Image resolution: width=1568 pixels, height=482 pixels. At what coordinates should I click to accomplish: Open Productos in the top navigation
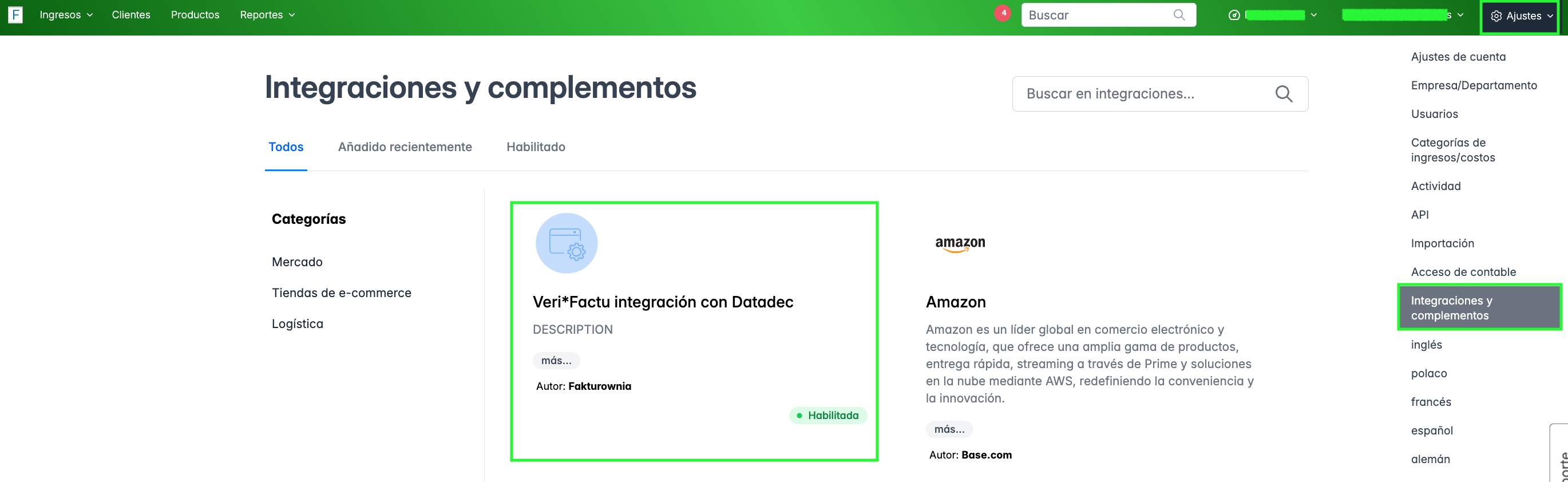pyautogui.click(x=195, y=15)
